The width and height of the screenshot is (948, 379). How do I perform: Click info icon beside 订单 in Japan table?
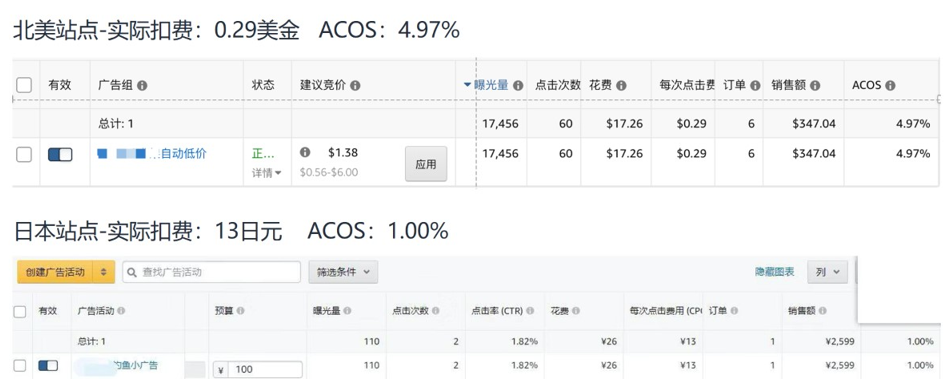(735, 311)
